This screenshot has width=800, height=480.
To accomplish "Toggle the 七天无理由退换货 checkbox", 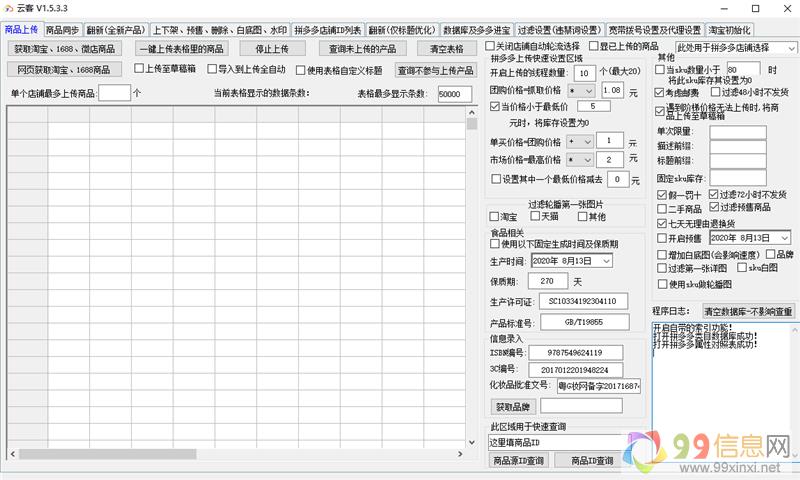I will (661, 223).
